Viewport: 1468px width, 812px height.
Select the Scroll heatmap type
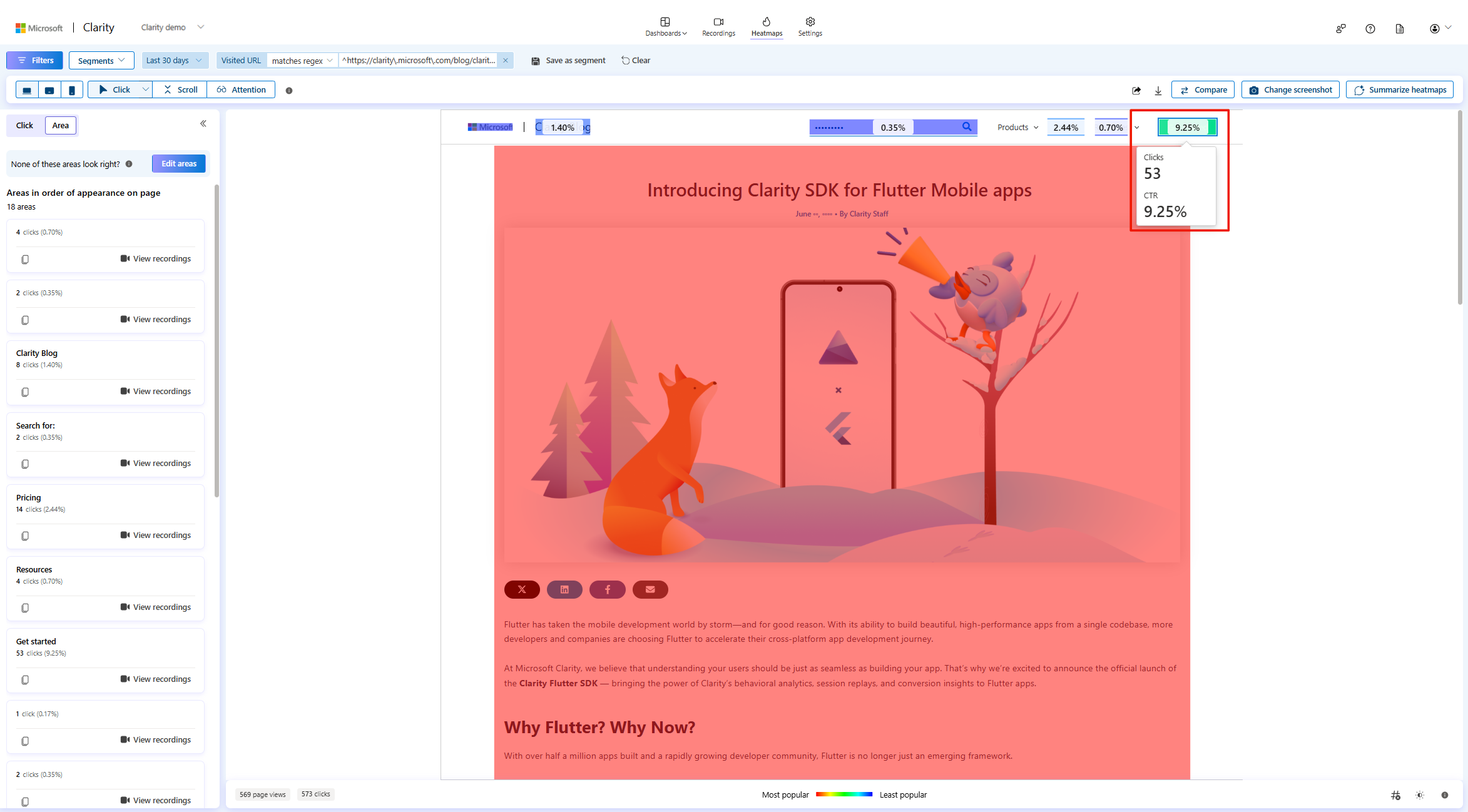[x=180, y=90]
